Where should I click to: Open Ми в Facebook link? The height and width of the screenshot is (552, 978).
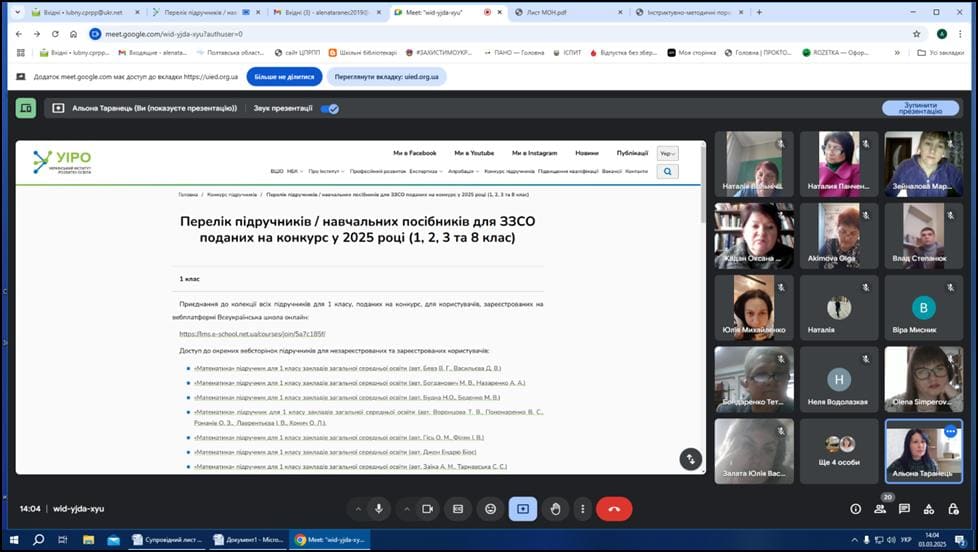click(x=415, y=153)
